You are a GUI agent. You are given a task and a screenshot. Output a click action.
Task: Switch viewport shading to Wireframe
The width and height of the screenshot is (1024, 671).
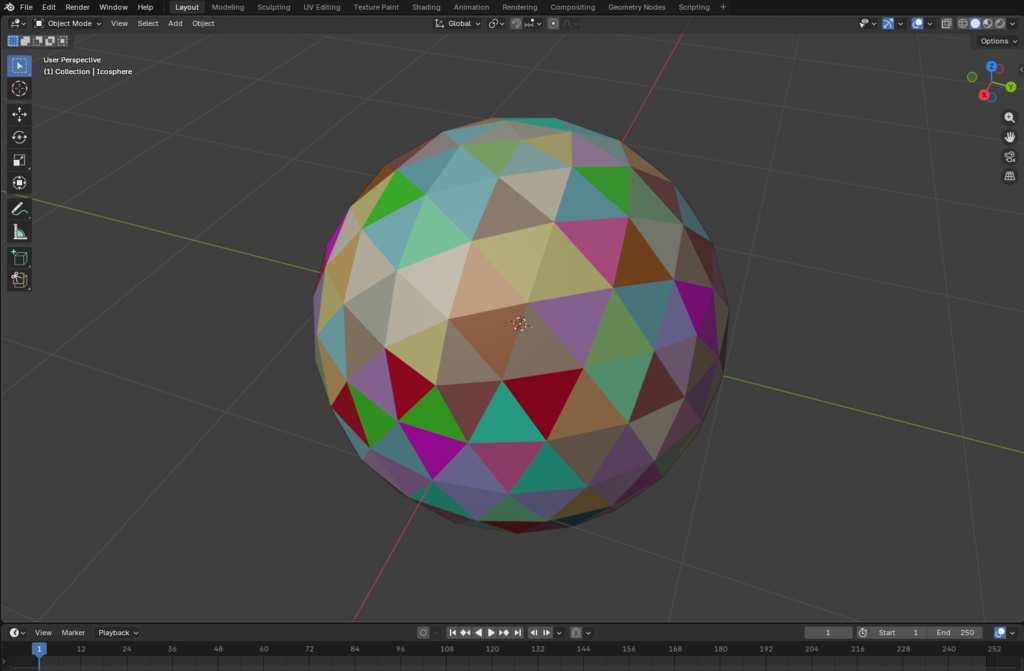click(x=961, y=23)
